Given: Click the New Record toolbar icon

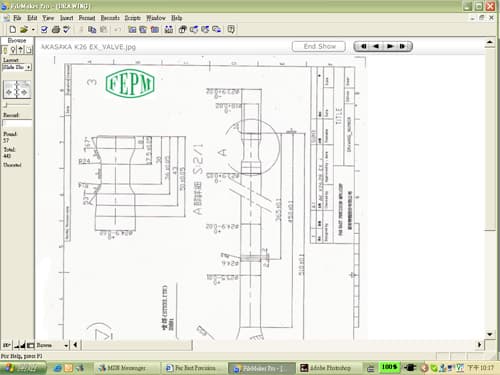Looking at the screenshot, I should point(132,29).
